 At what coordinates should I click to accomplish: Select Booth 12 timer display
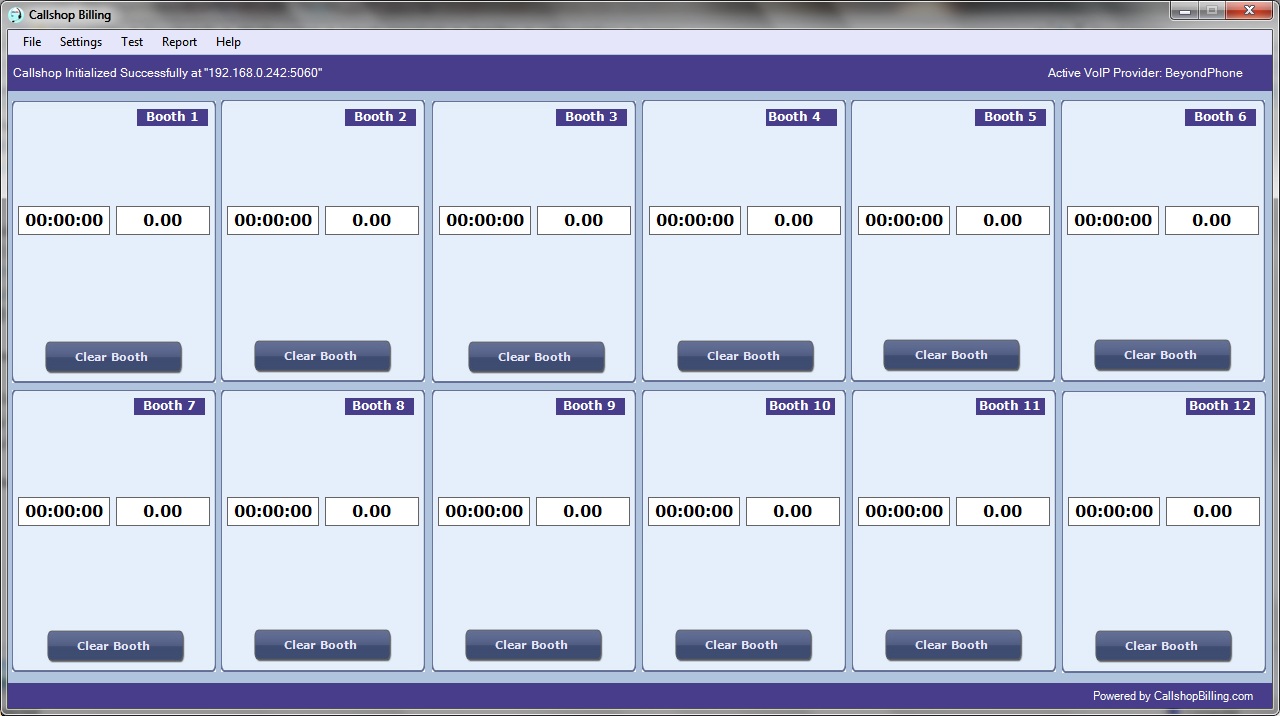(1114, 511)
